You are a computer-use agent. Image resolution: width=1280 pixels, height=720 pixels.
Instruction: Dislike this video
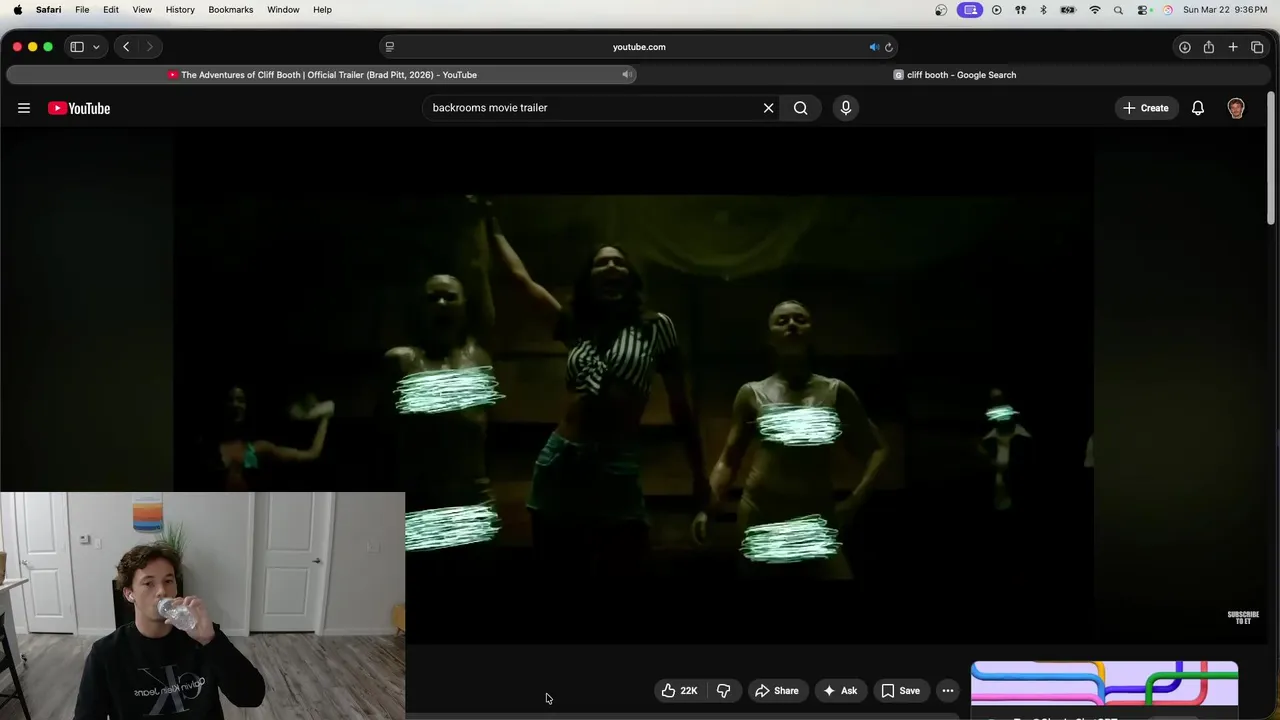click(x=723, y=691)
